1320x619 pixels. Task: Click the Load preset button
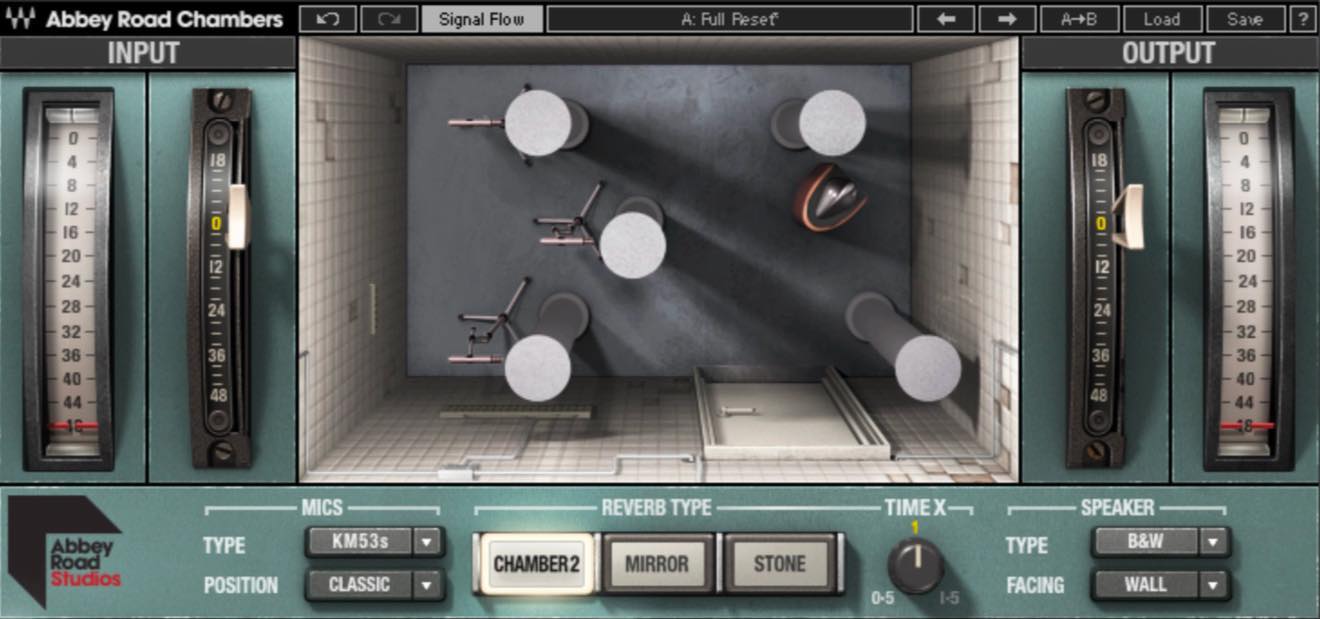[x=1161, y=19]
